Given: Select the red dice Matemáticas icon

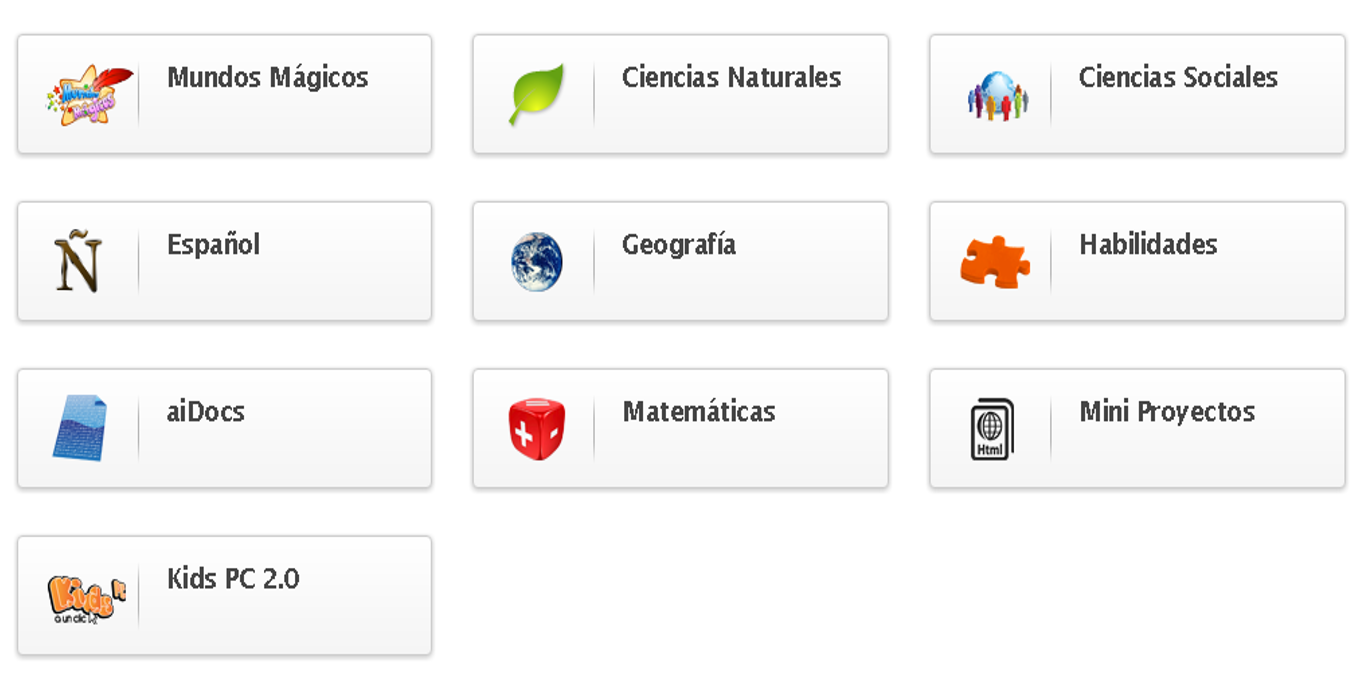Looking at the screenshot, I should coord(537,427).
